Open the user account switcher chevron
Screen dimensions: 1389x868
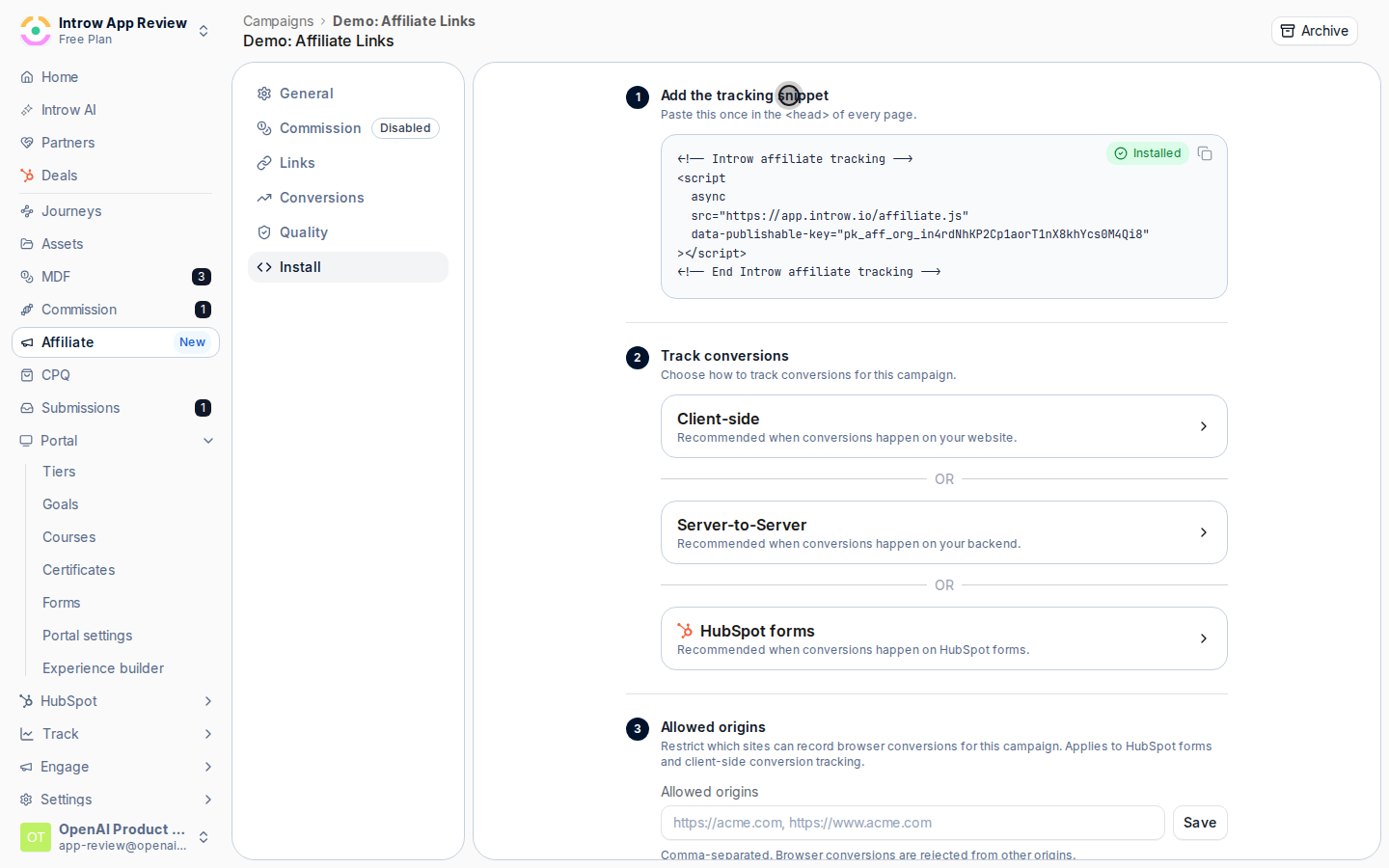tap(204, 837)
